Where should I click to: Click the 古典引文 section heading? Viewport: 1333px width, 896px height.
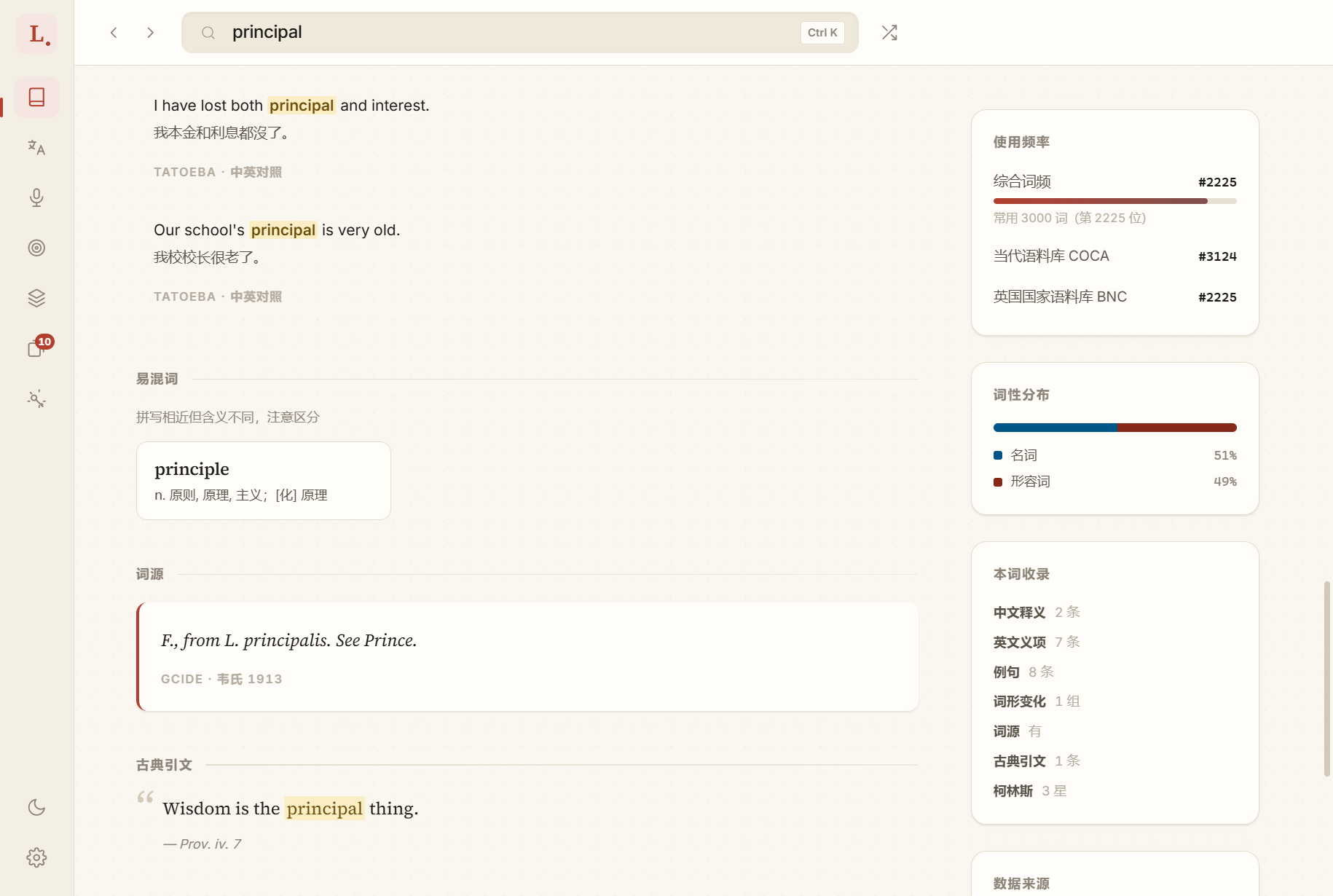point(164,765)
